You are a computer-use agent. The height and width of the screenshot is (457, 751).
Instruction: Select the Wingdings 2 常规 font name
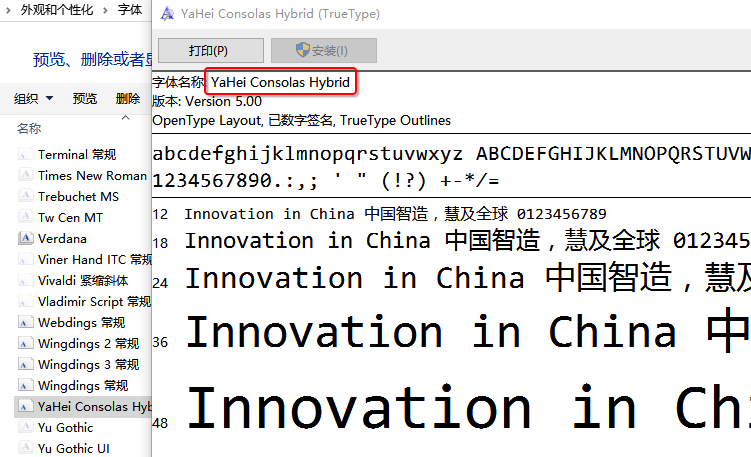tap(89, 343)
